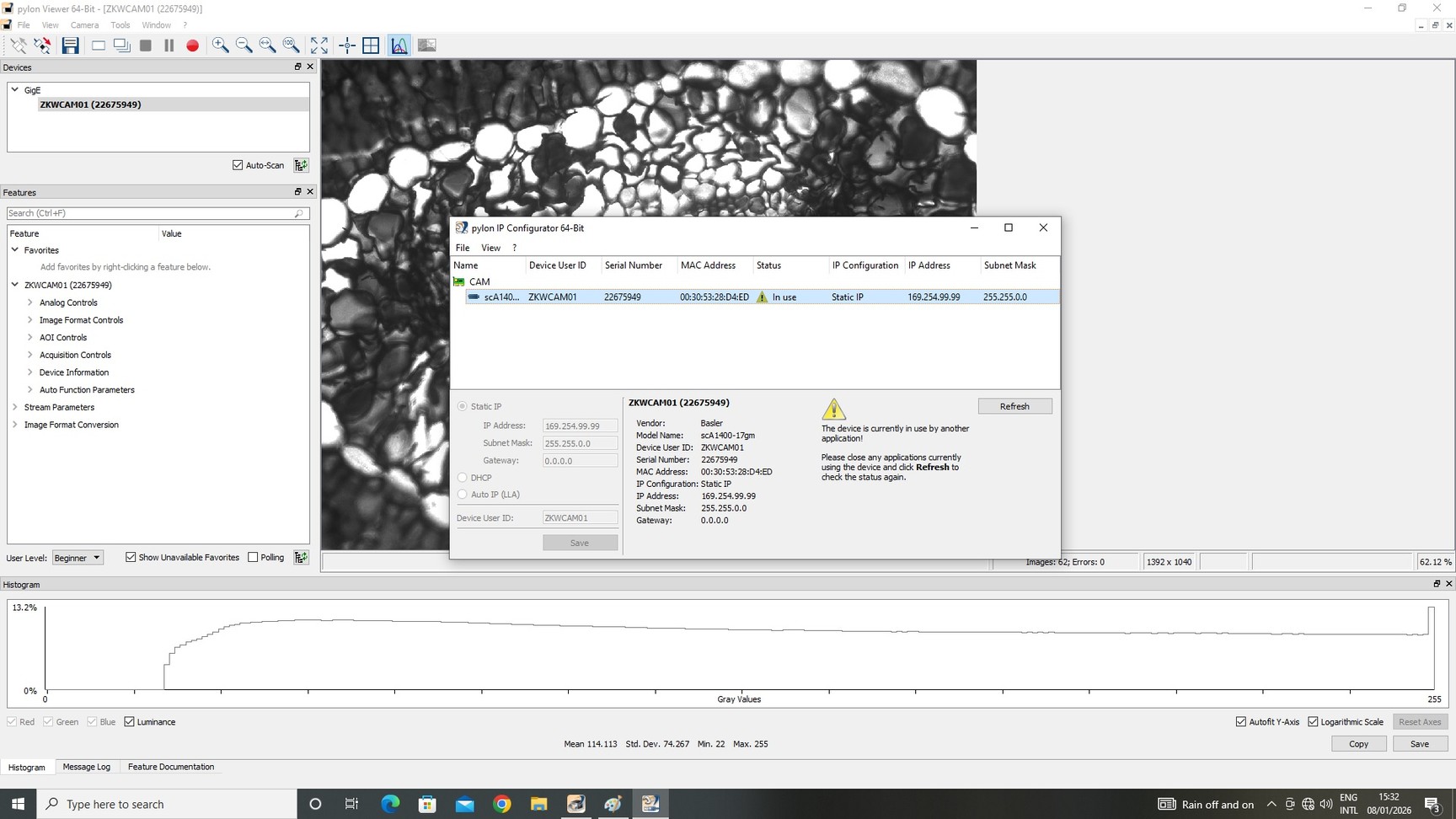Viewport: 1456px width, 819px height.
Task: Click the red Record button in toolbar
Action: point(192,45)
